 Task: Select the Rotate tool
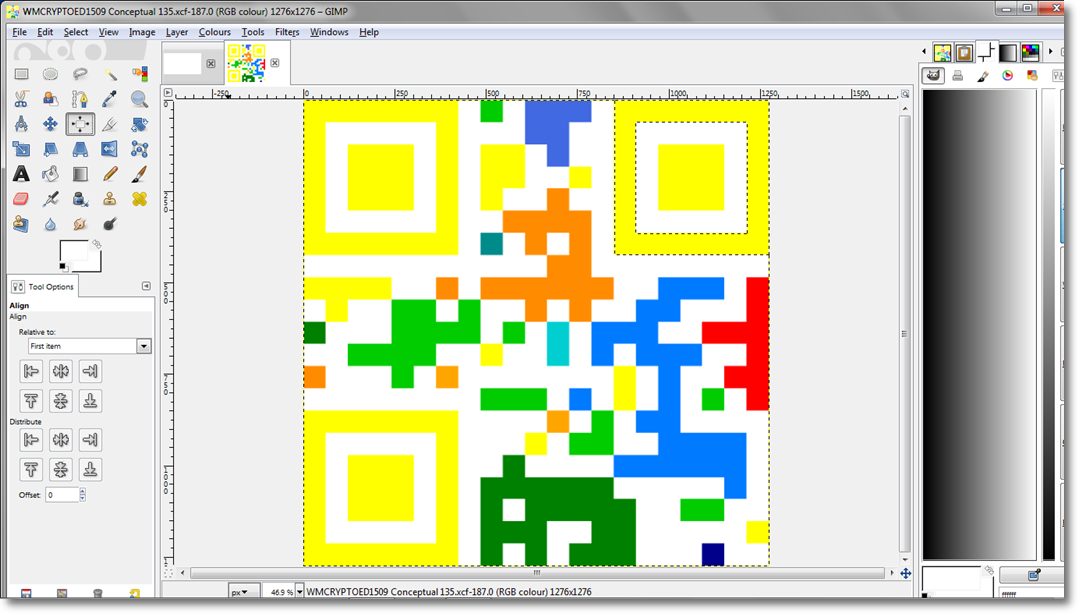[x=140, y=124]
